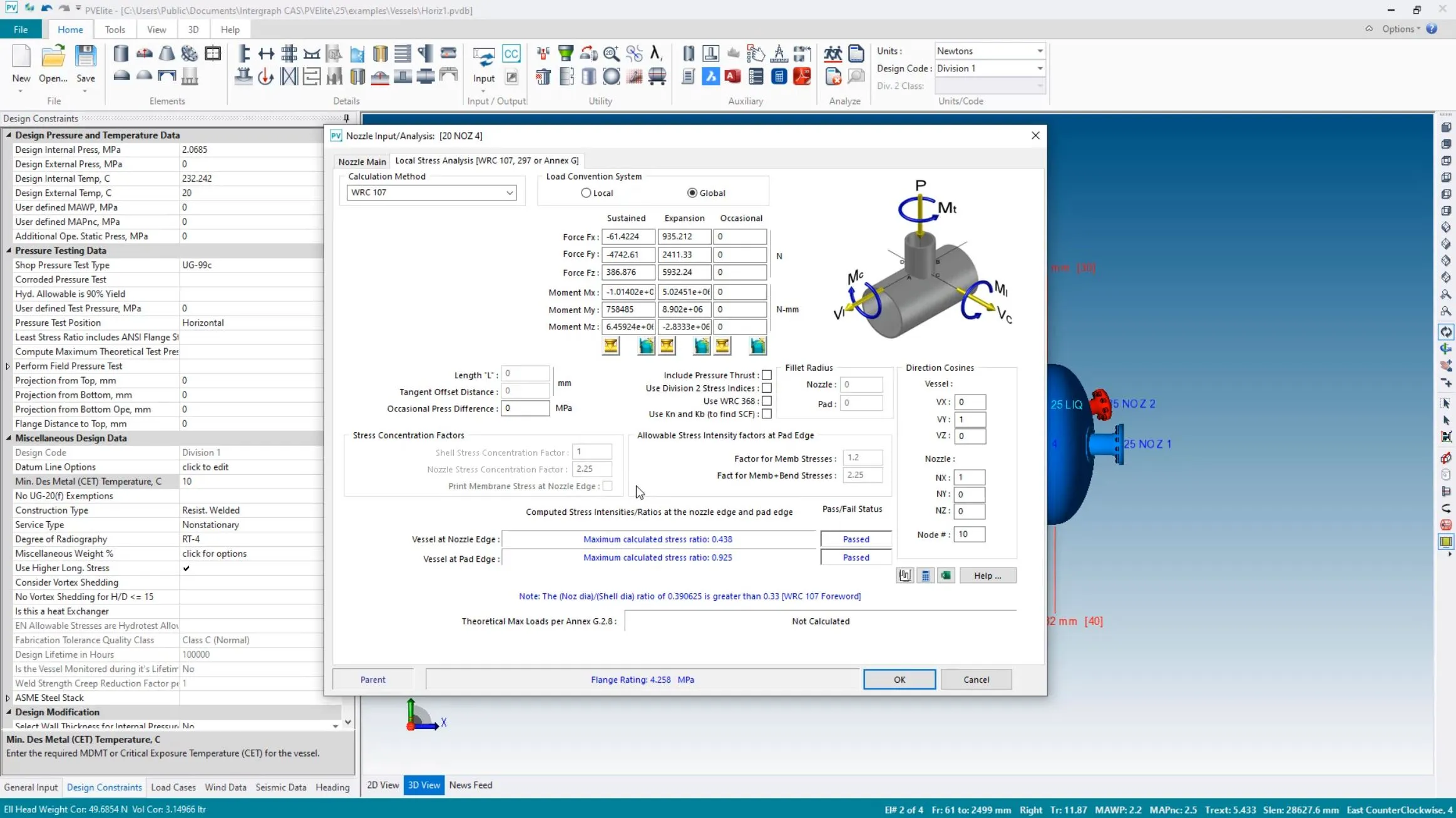
Task: Enable Include Pressure Thrust checkbox
Action: 767,375
